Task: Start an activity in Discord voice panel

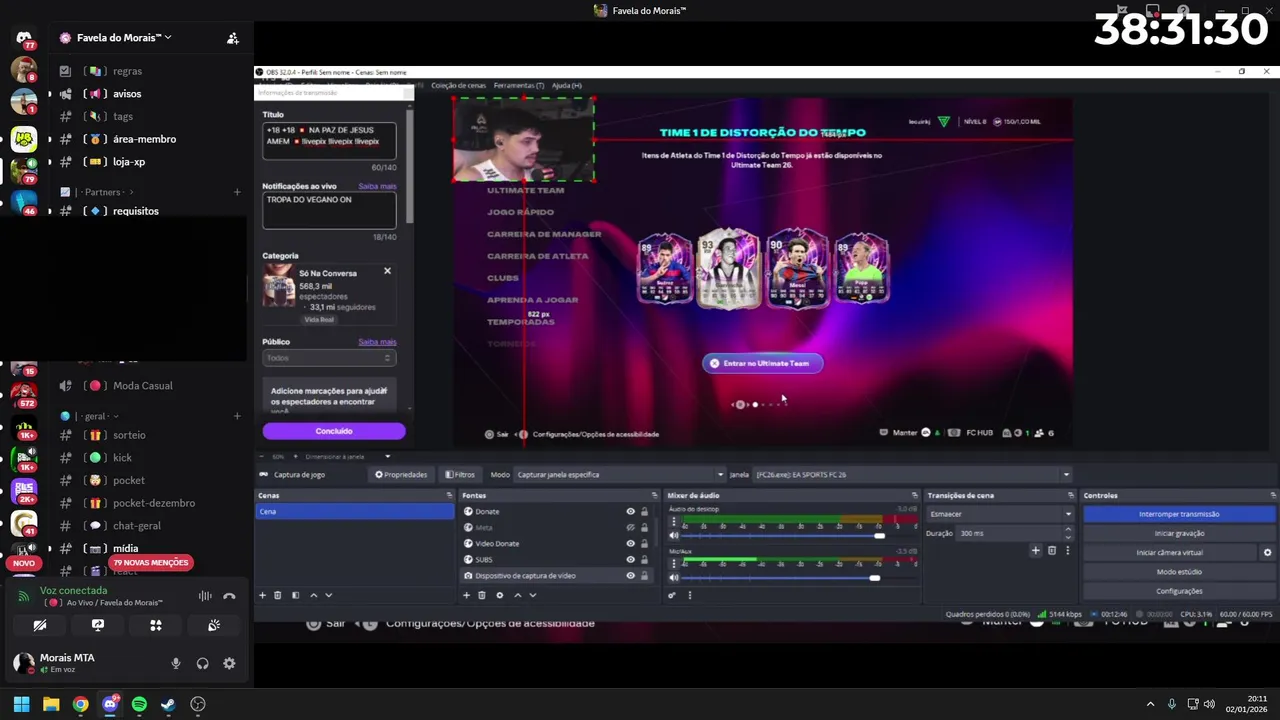Action: [x=156, y=625]
